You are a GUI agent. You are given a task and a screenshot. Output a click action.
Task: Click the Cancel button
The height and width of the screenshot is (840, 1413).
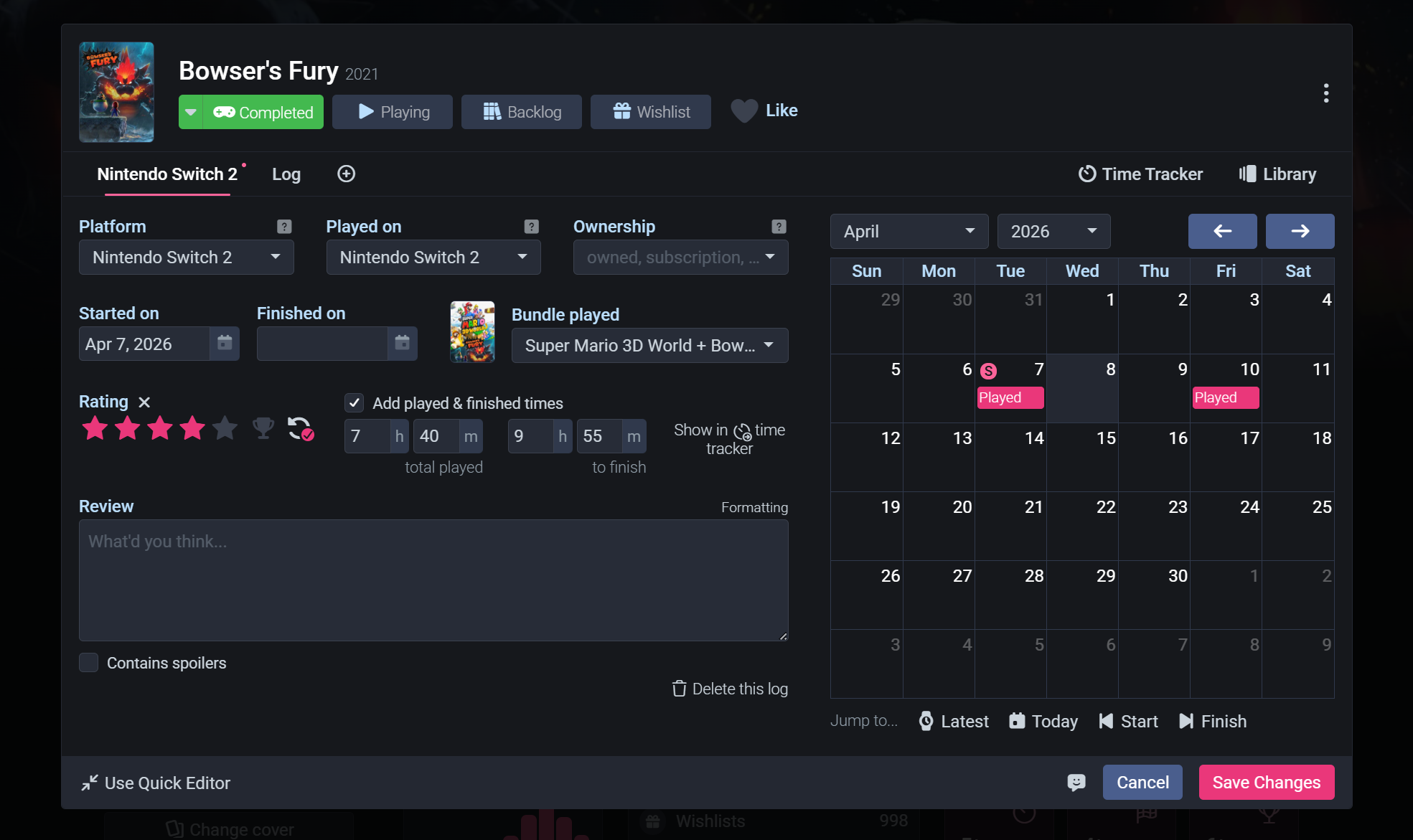tap(1142, 782)
